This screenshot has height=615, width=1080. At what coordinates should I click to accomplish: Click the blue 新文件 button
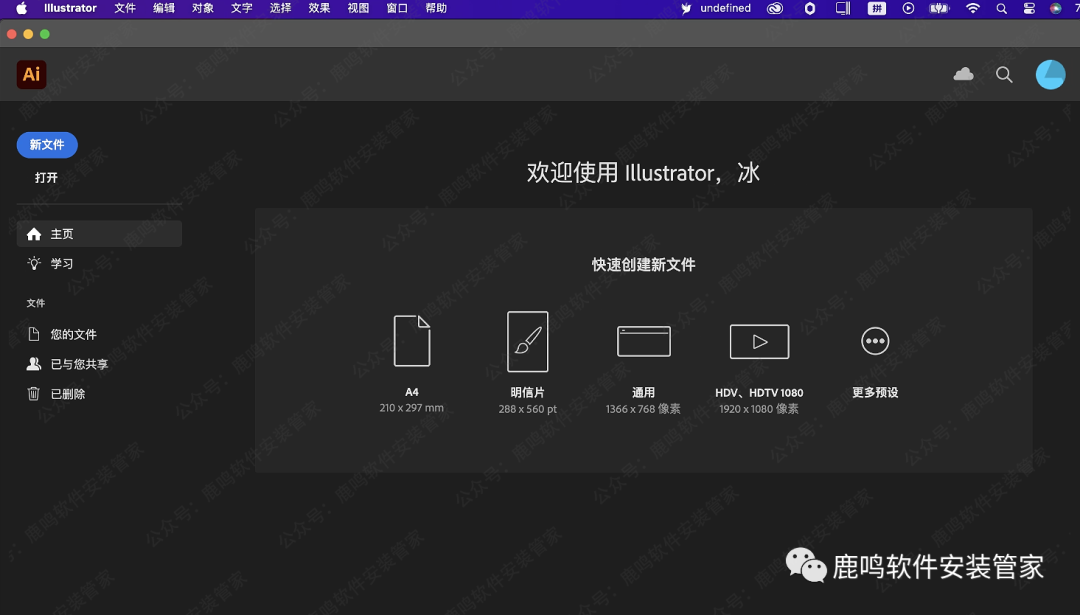click(x=47, y=145)
